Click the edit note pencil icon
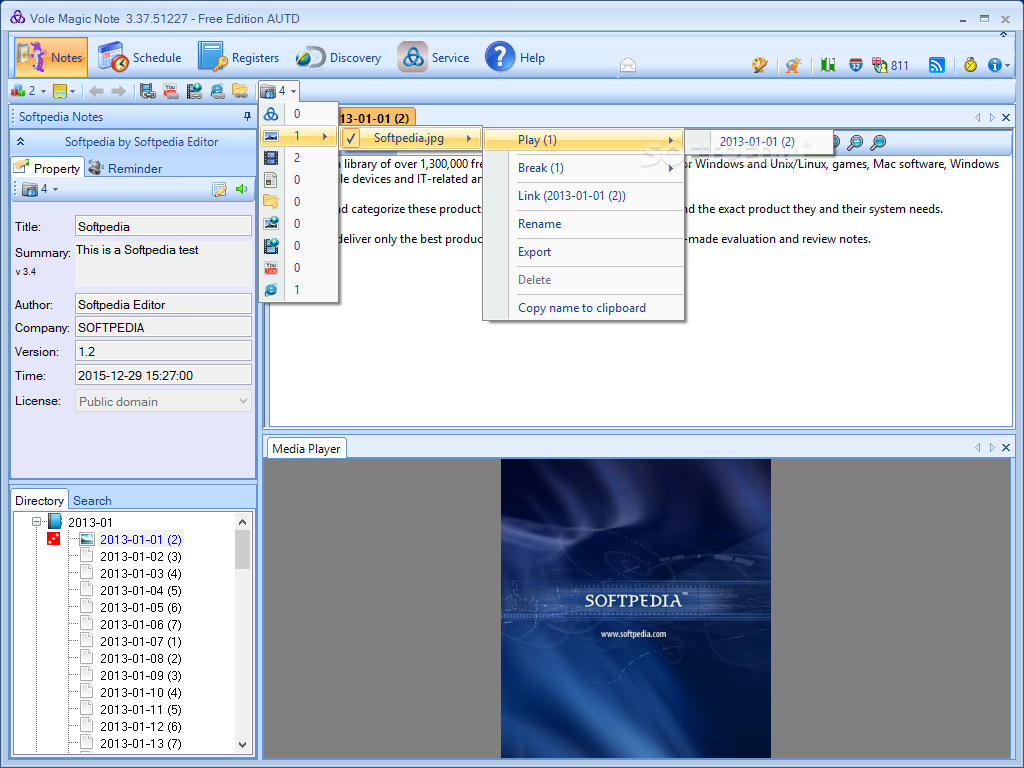This screenshot has height=768, width=1024. [219, 189]
